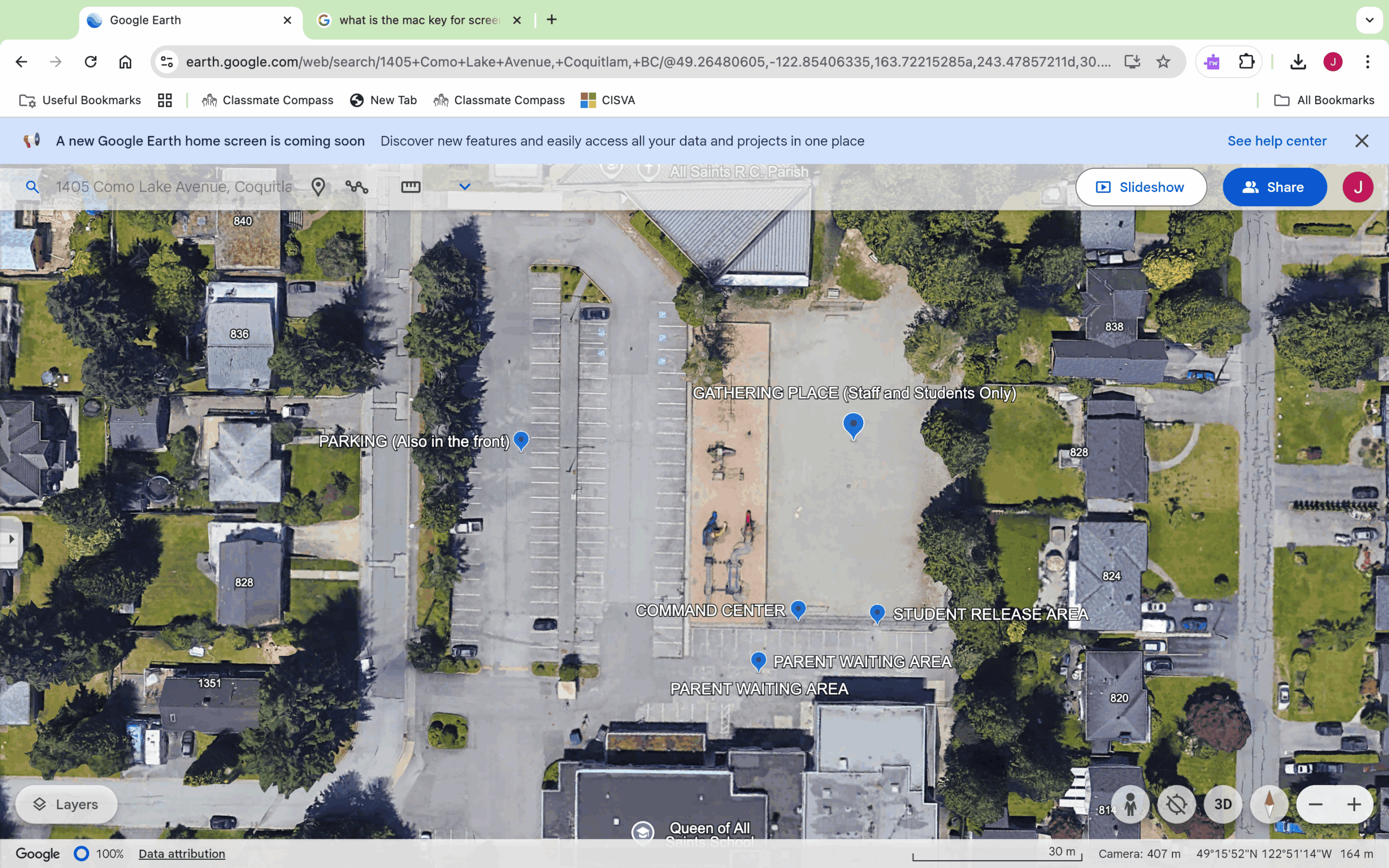Open the See help center link
Screen dimensions: 1389x868
pos(1277,141)
